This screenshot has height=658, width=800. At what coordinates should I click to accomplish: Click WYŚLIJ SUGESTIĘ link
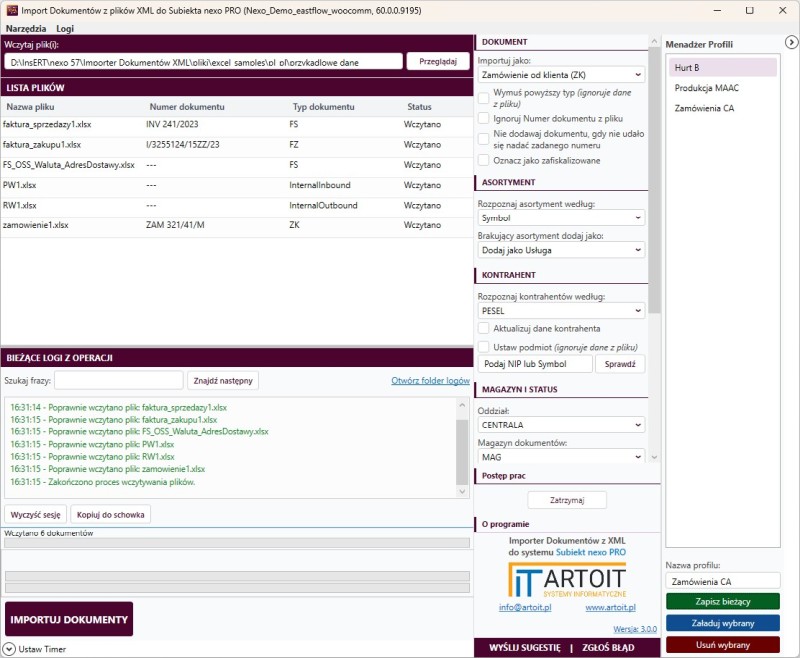tap(524, 647)
